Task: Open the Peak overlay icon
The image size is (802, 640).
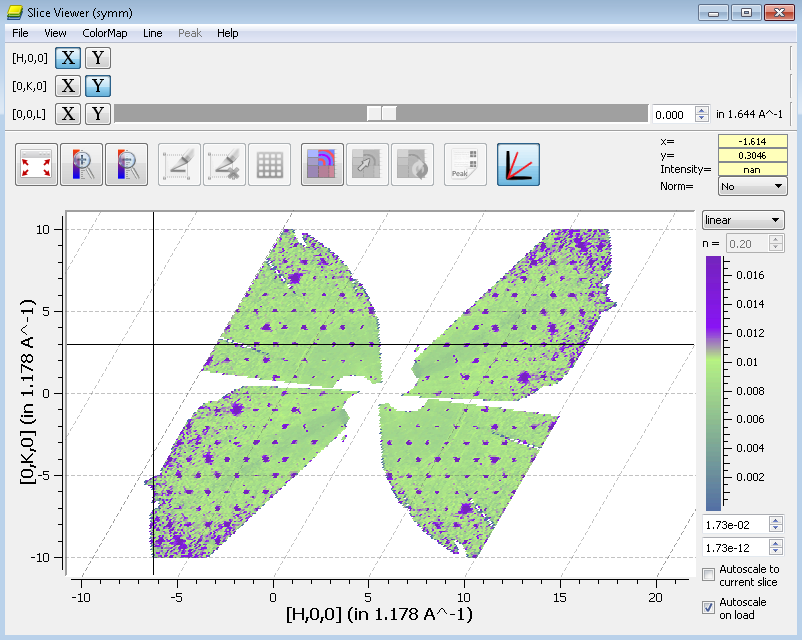Action: [x=465, y=165]
